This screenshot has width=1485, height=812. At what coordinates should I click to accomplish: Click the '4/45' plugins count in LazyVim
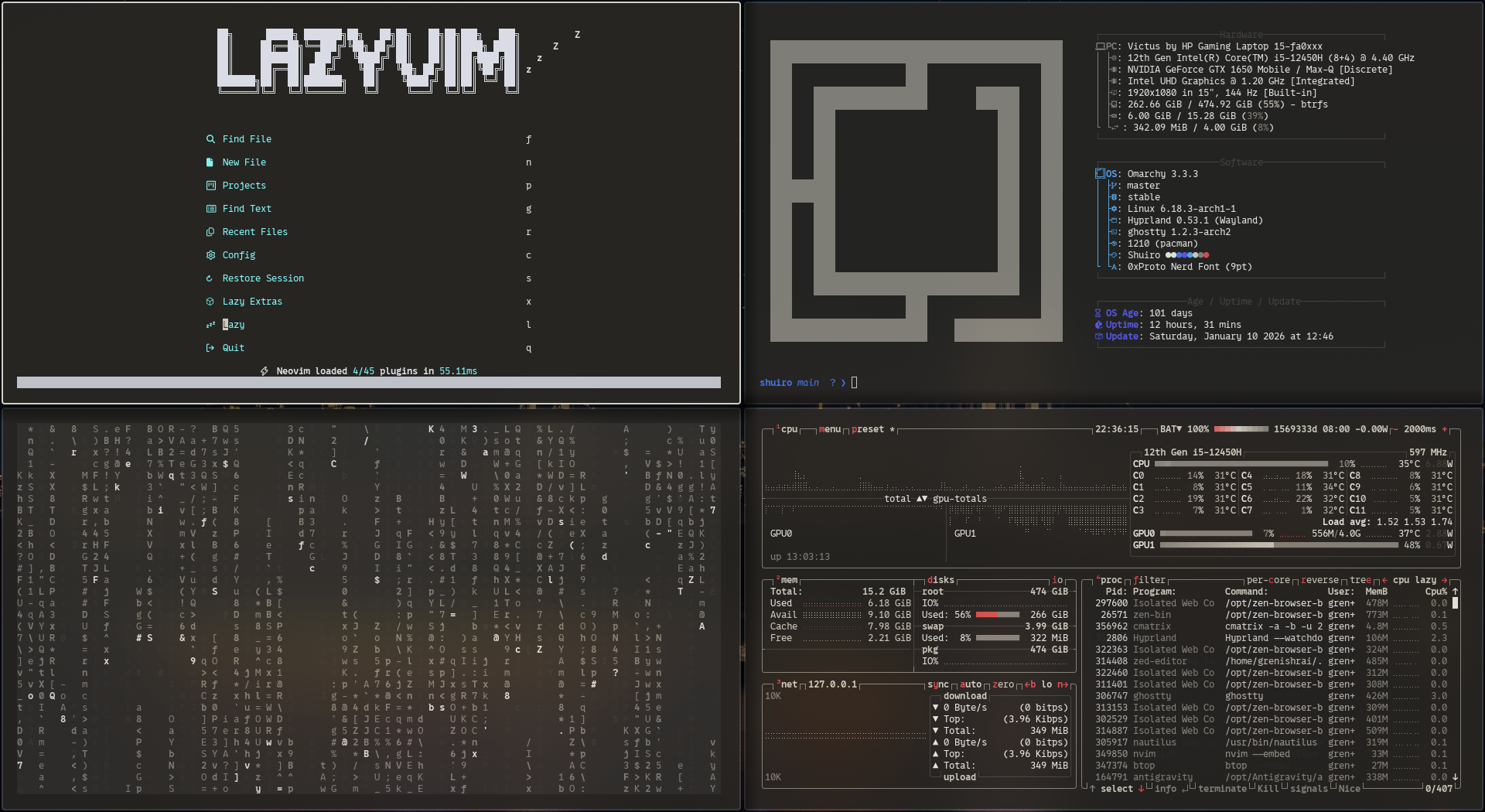tap(364, 371)
